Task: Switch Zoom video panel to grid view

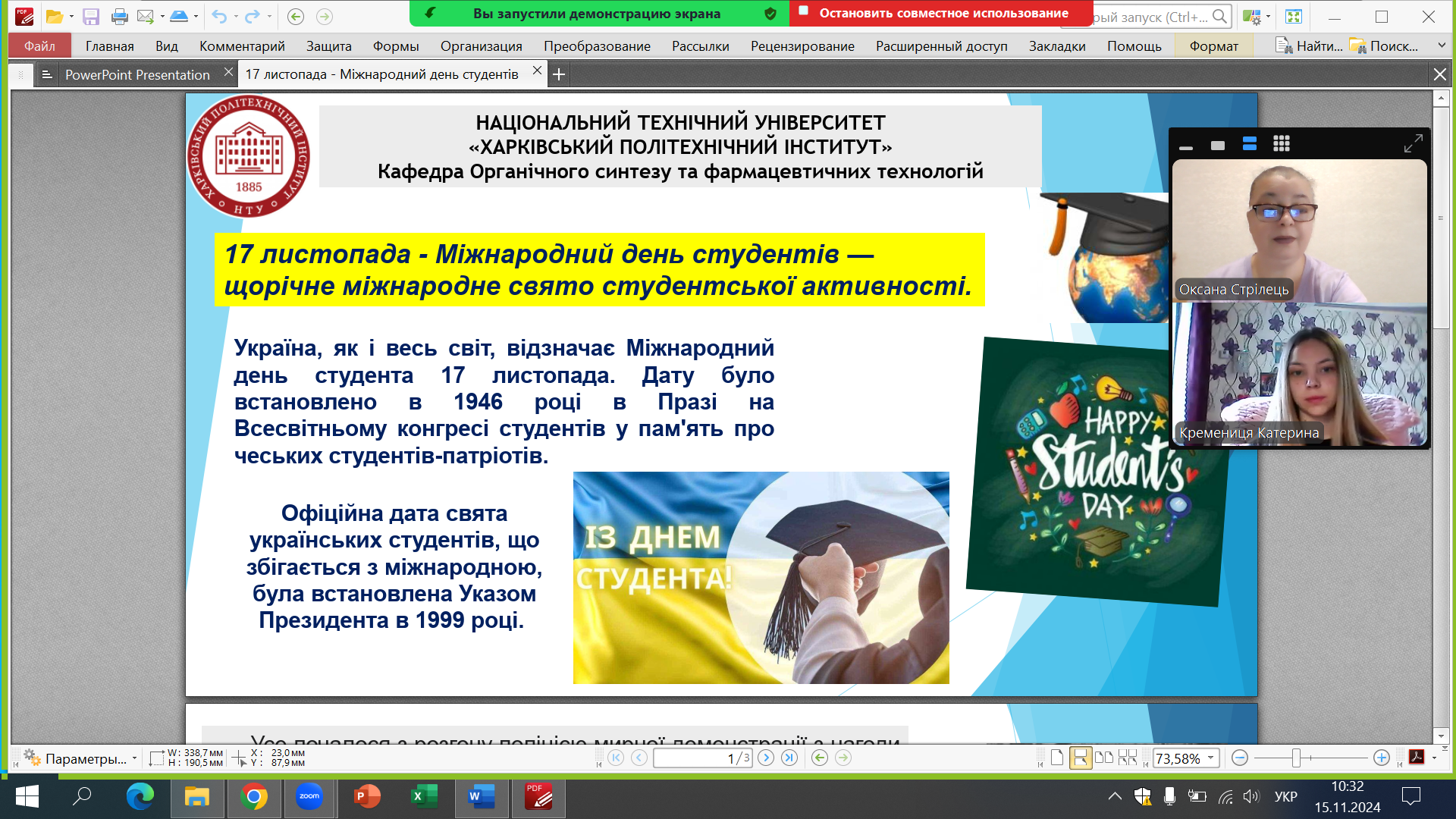Action: [x=1282, y=144]
